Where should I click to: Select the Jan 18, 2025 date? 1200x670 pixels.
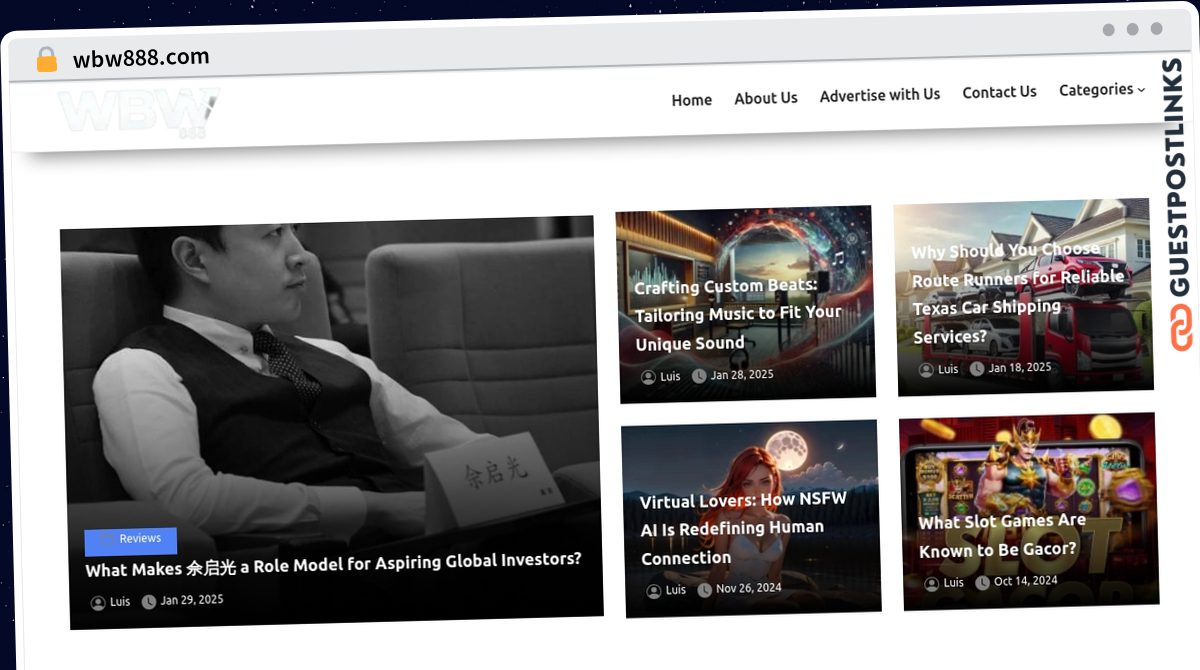click(1020, 367)
